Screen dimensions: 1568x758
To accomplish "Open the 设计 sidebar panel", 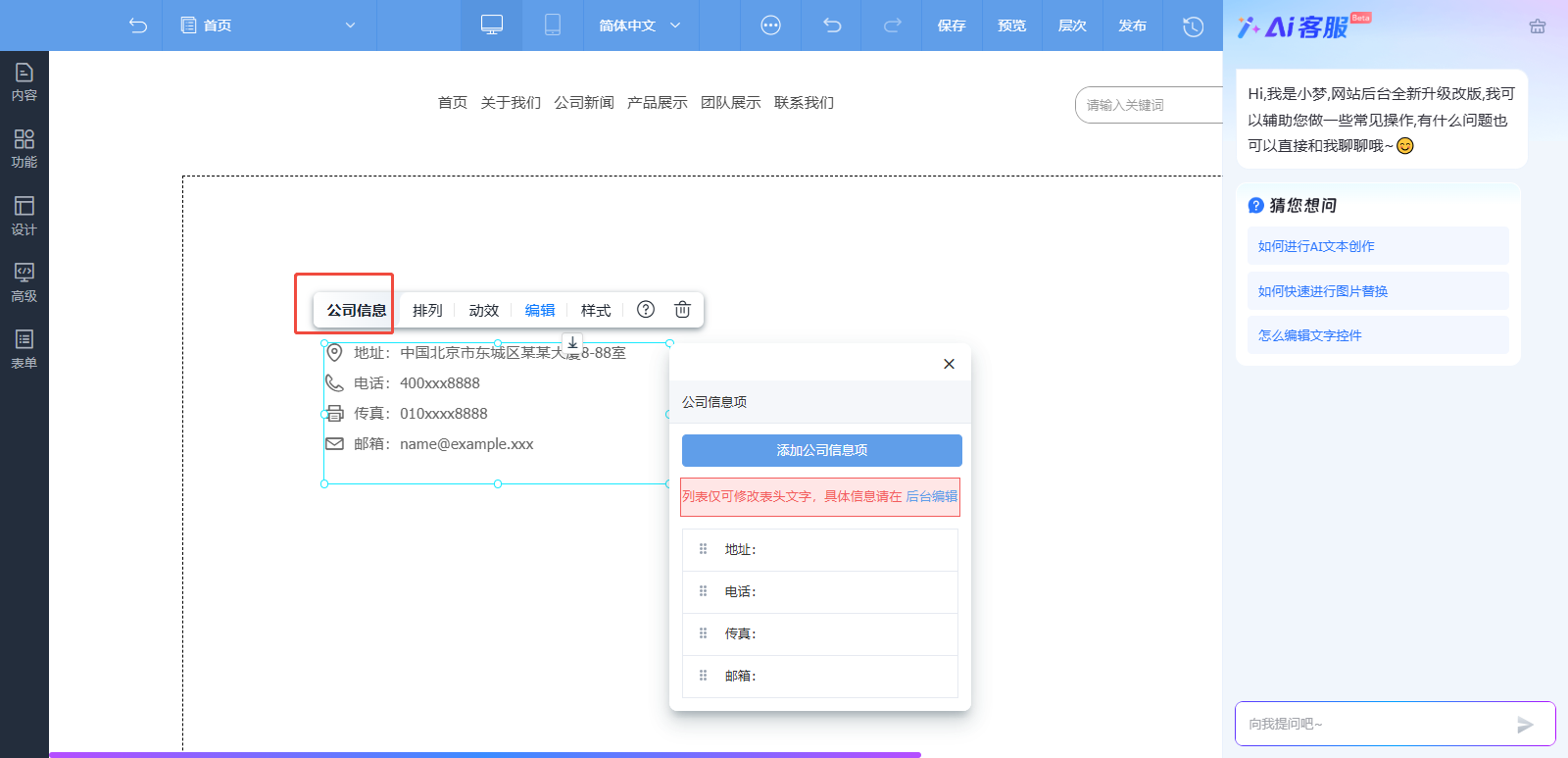I will 24,216.
